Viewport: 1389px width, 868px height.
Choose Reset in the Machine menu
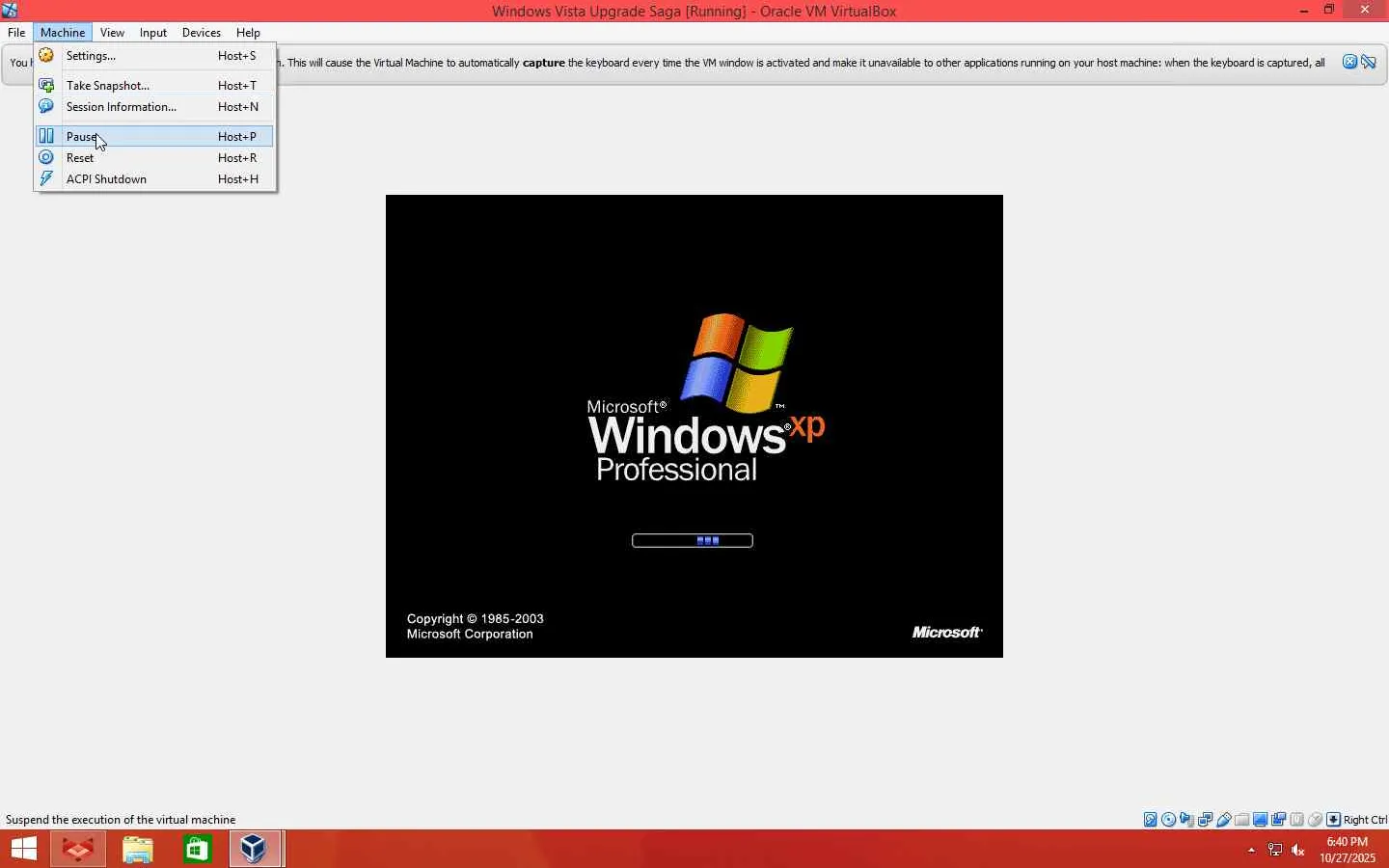154,158
